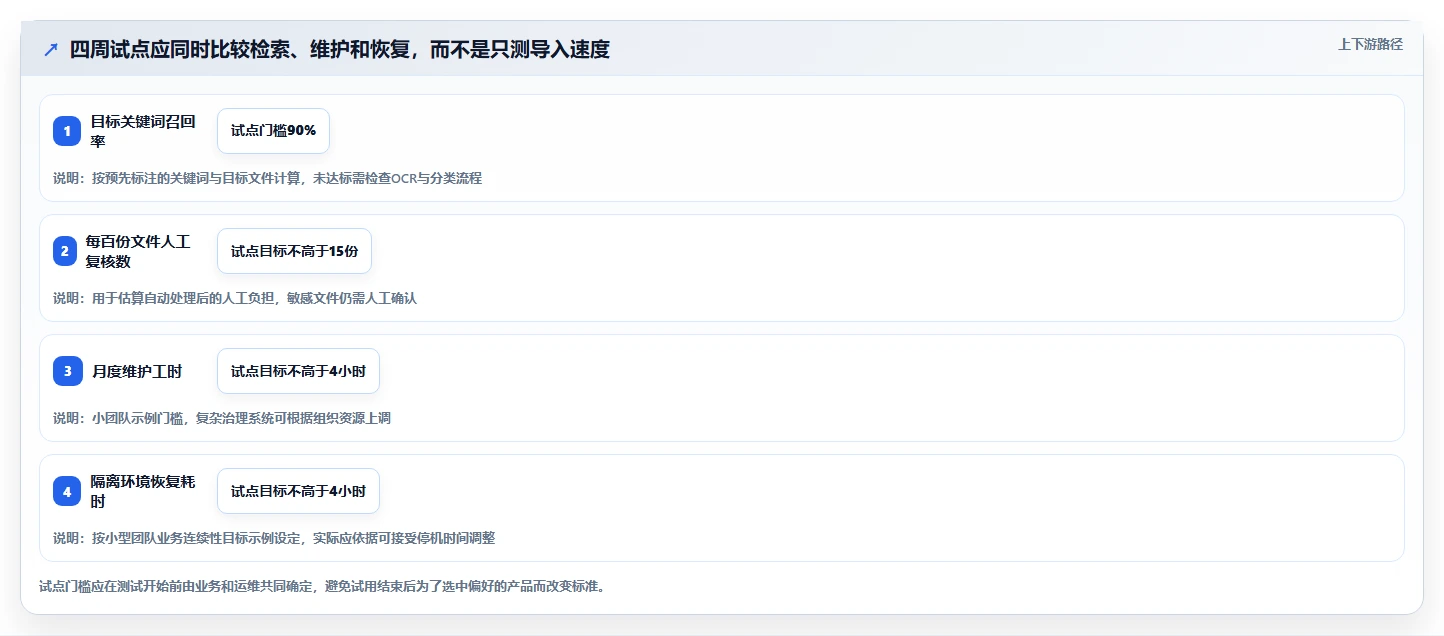Click step number badge 4
This screenshot has width=1444, height=636.
(x=67, y=491)
